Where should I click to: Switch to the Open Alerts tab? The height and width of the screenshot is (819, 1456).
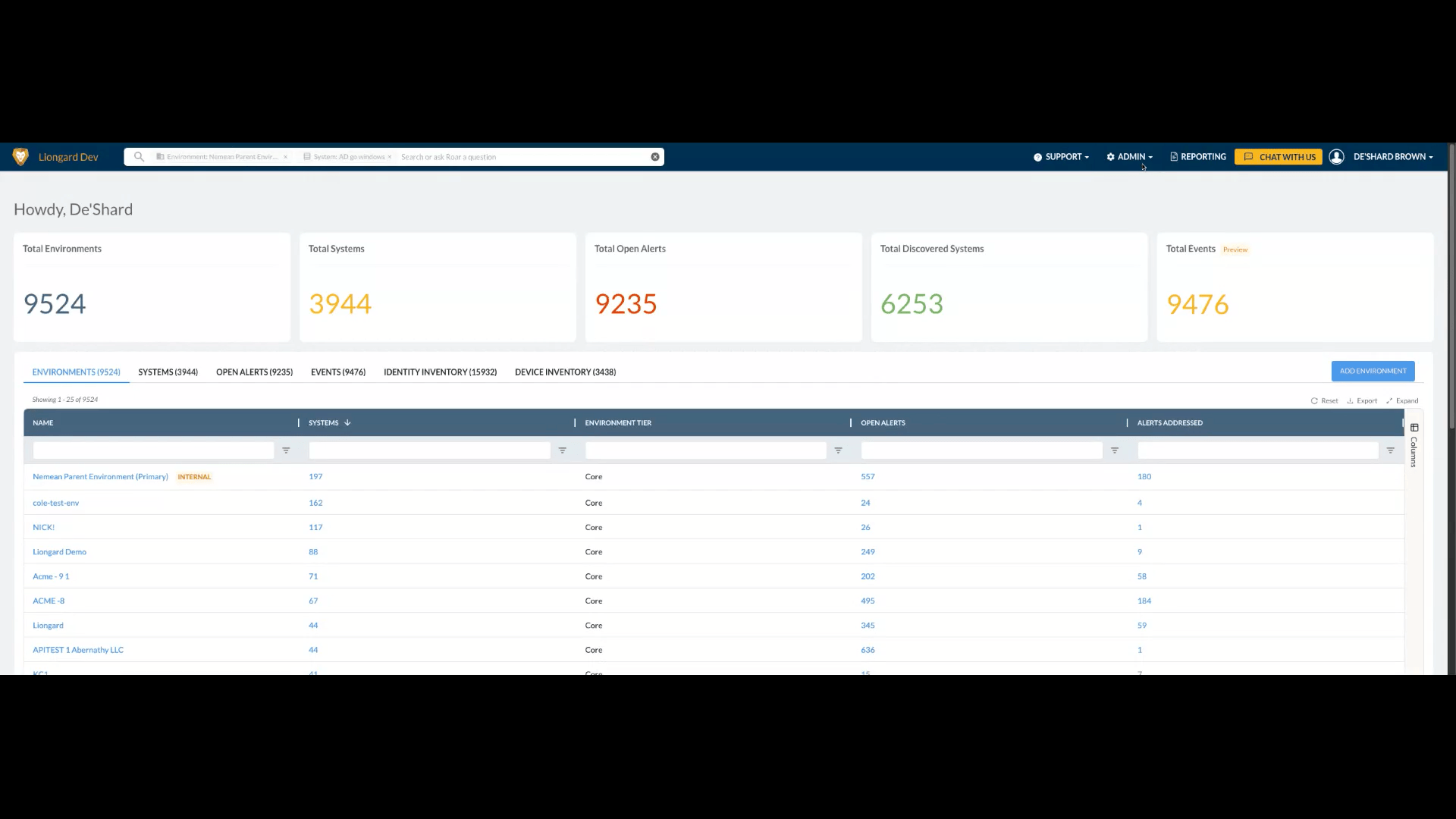coord(254,372)
